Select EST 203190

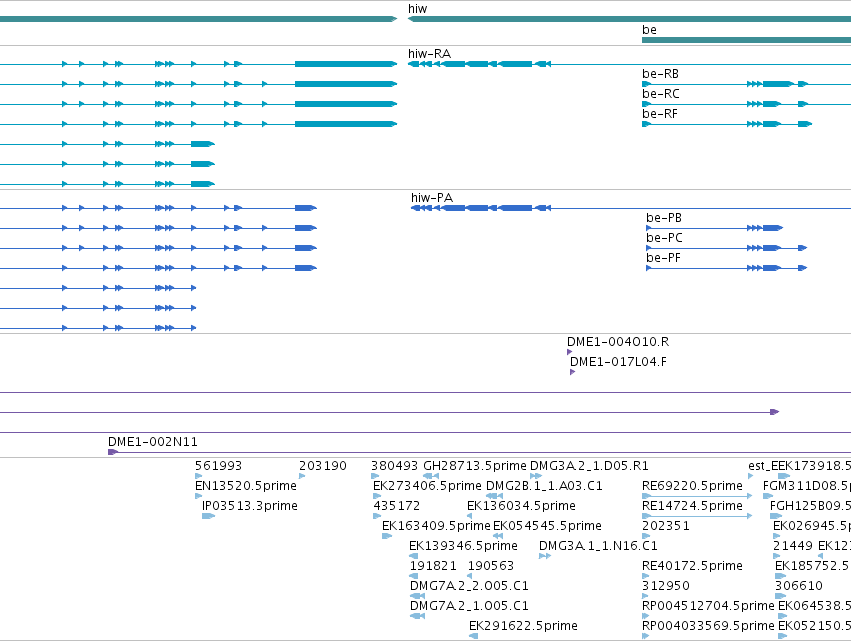(x=322, y=466)
